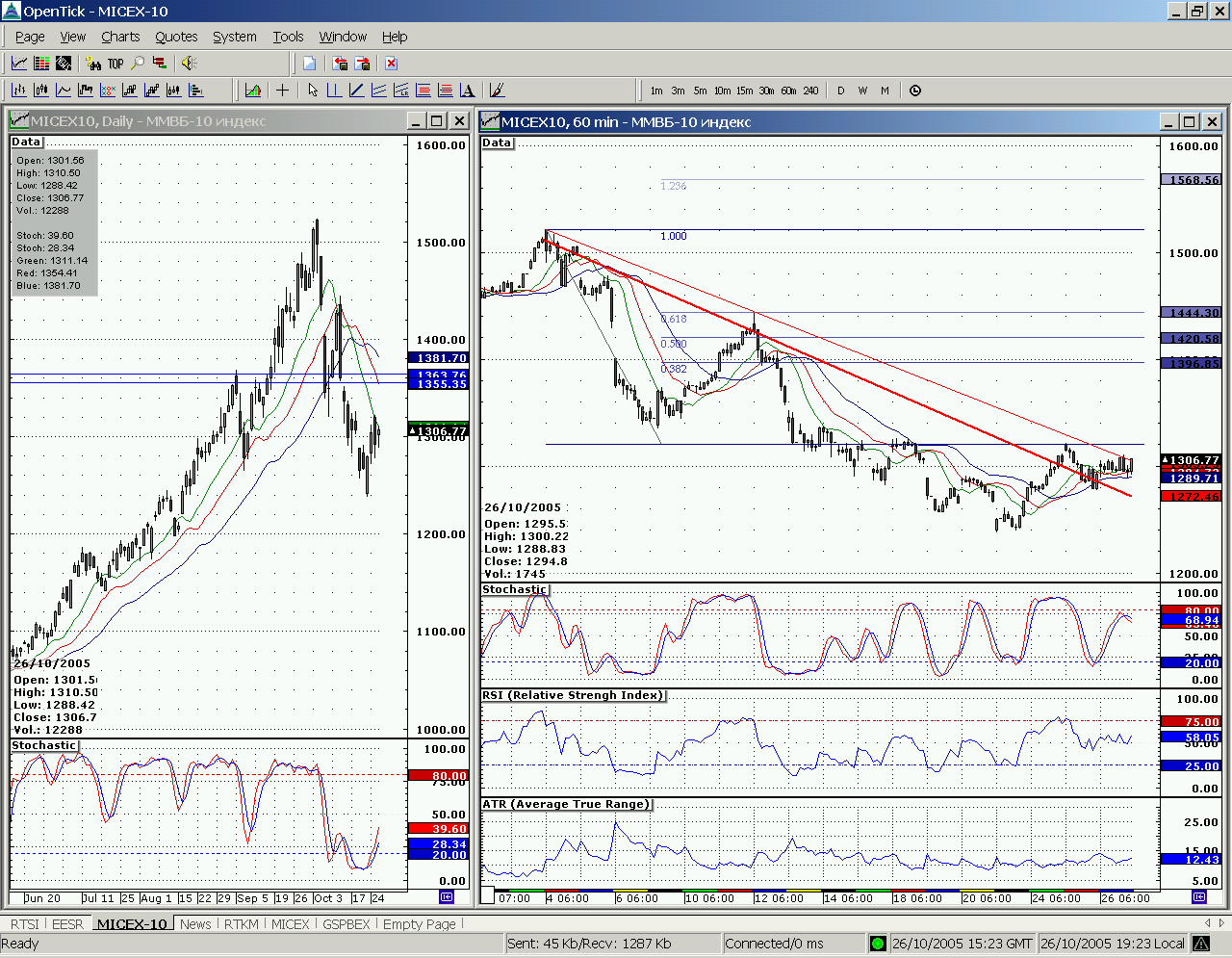Screen dimensions: 1232x958
Task: Select the arrow pointer tool
Action: click(313, 91)
